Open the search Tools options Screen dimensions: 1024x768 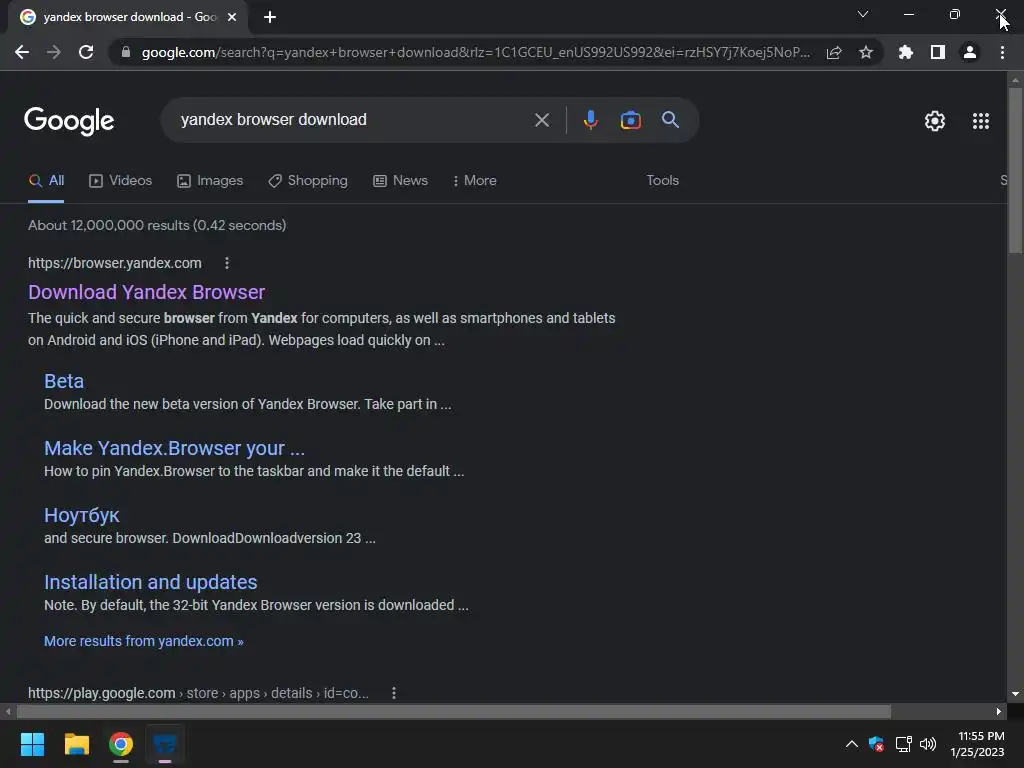tap(662, 180)
